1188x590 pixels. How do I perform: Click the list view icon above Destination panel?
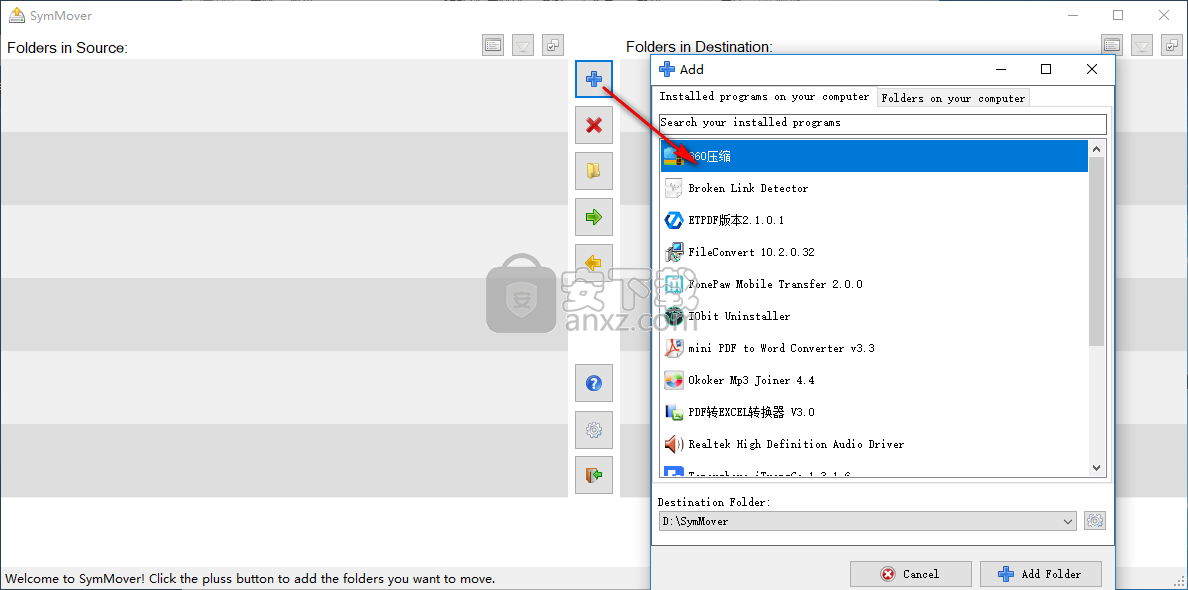click(x=1112, y=45)
